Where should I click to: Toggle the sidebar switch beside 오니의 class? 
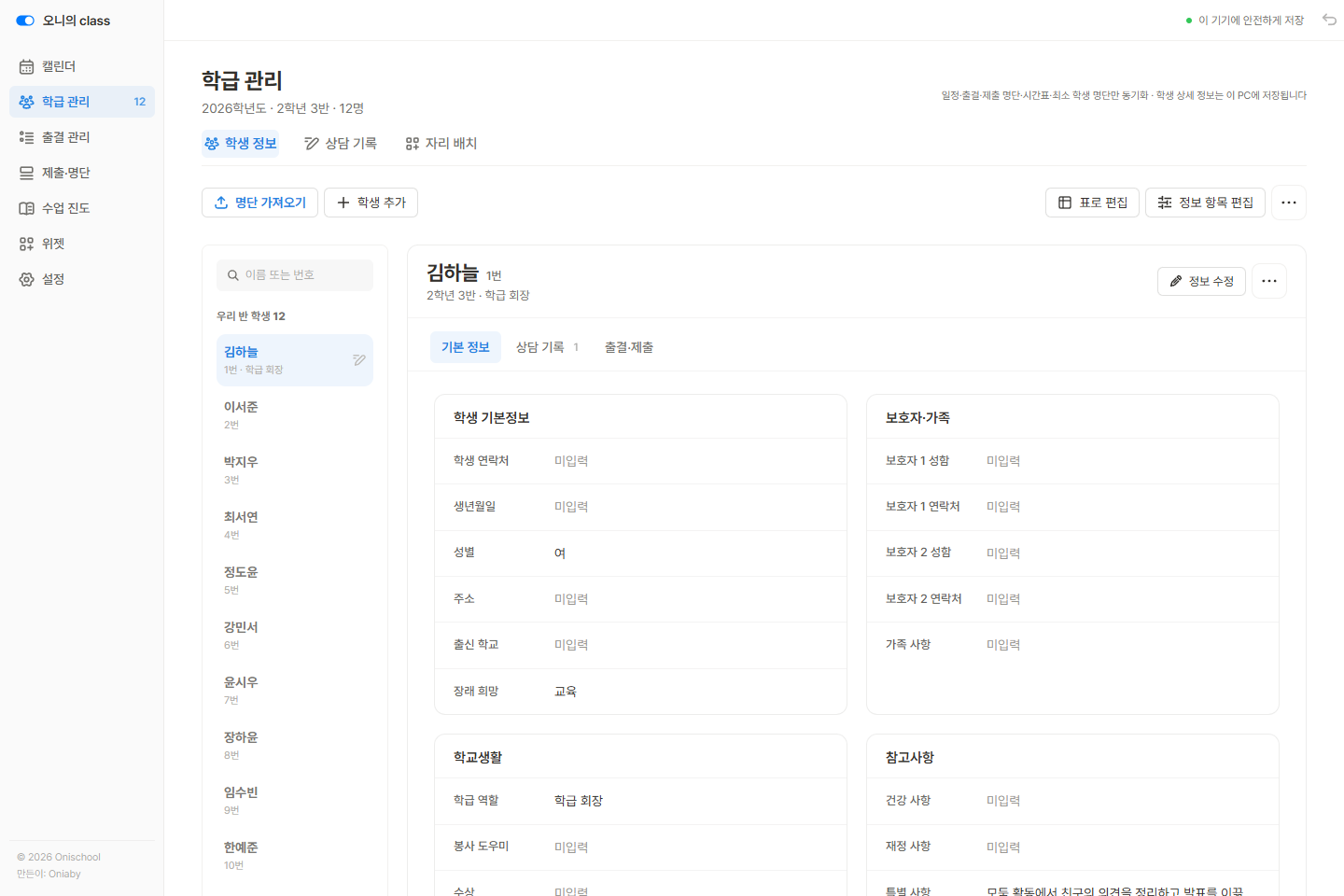point(25,21)
